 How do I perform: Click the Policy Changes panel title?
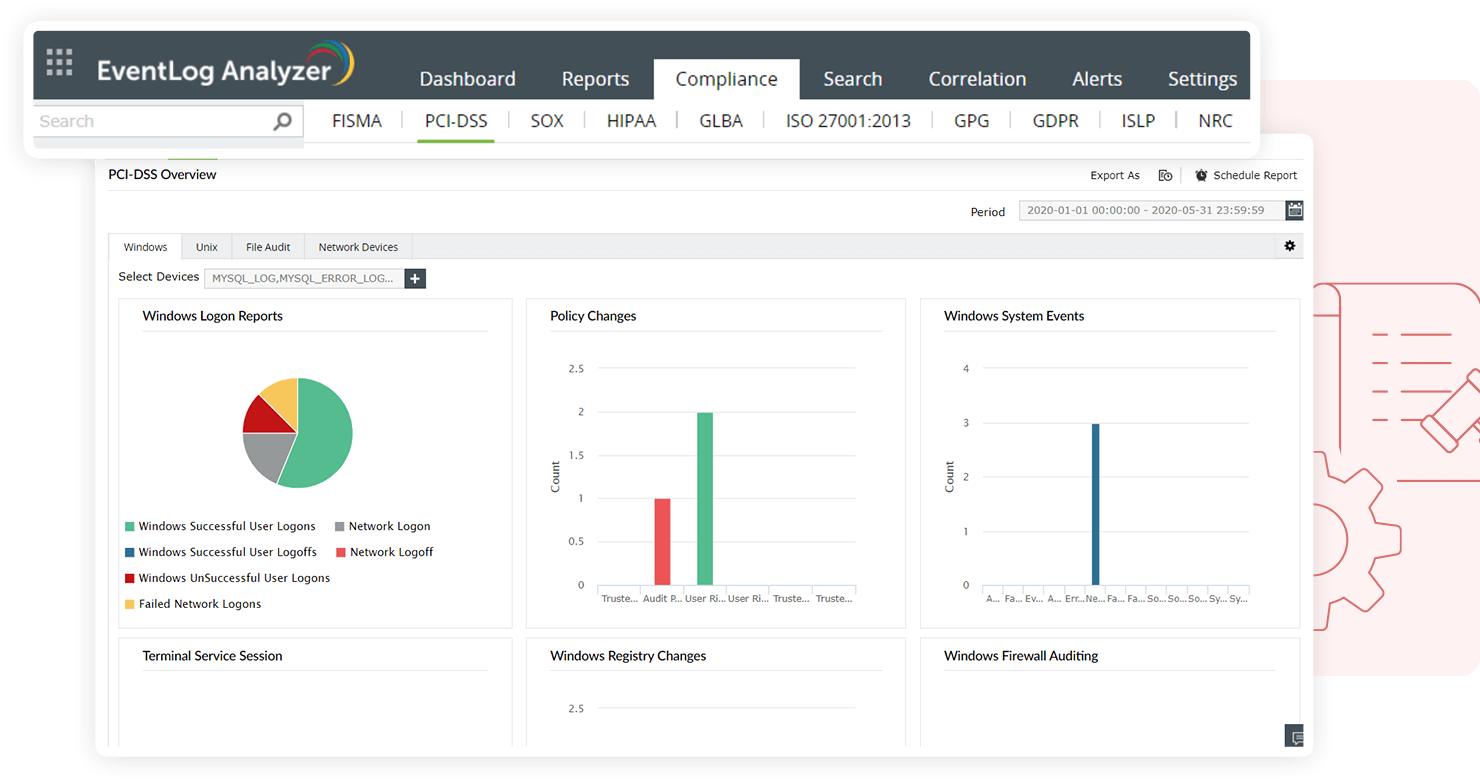tap(593, 316)
